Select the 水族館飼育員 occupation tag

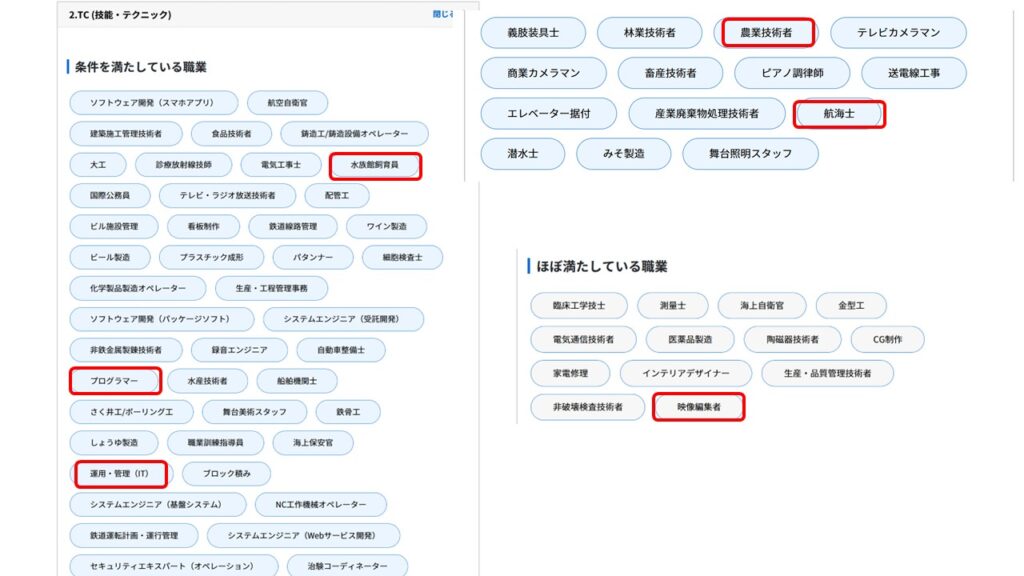click(x=375, y=165)
